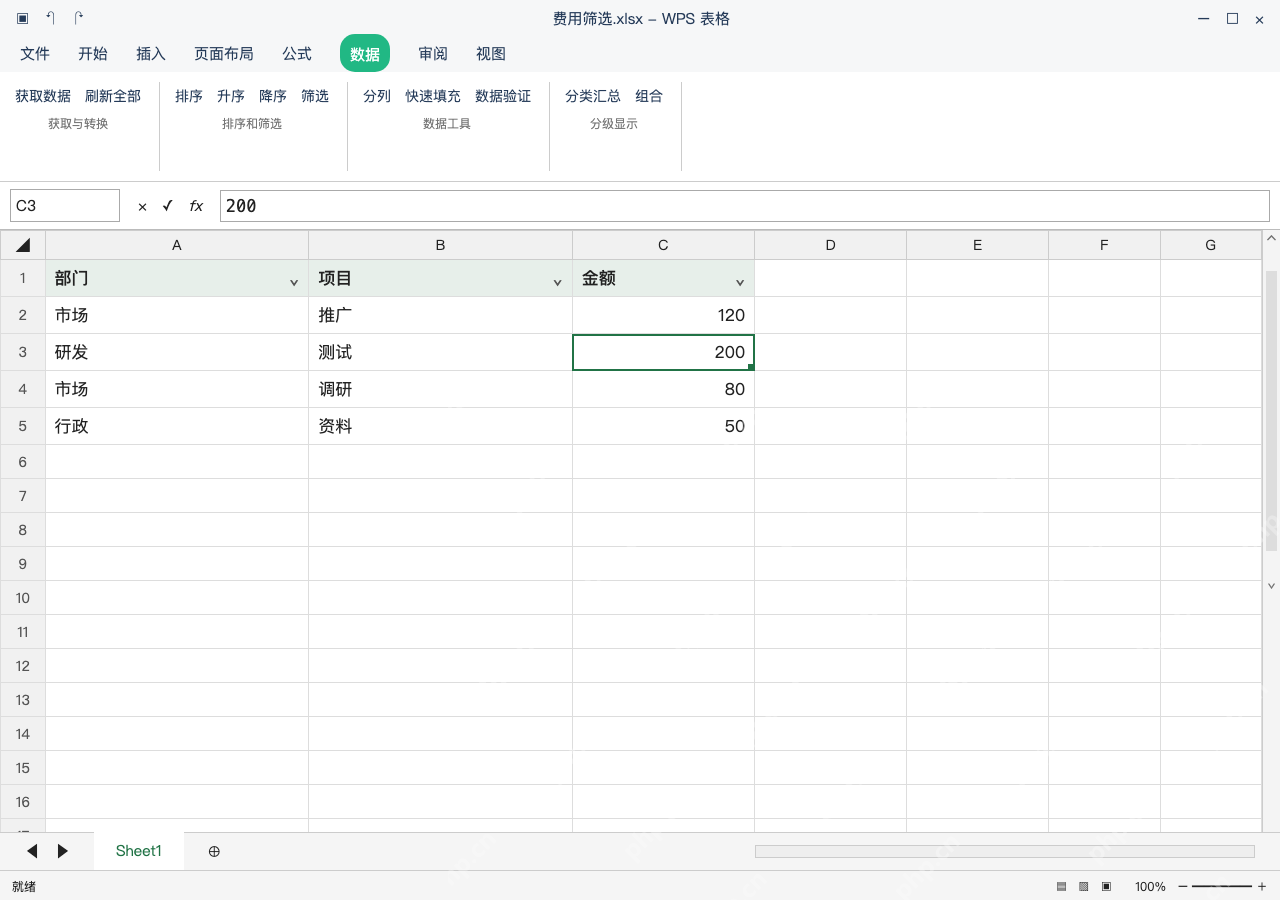Click the 组合 button
Image resolution: width=1280 pixels, height=900 pixels.
click(x=649, y=96)
